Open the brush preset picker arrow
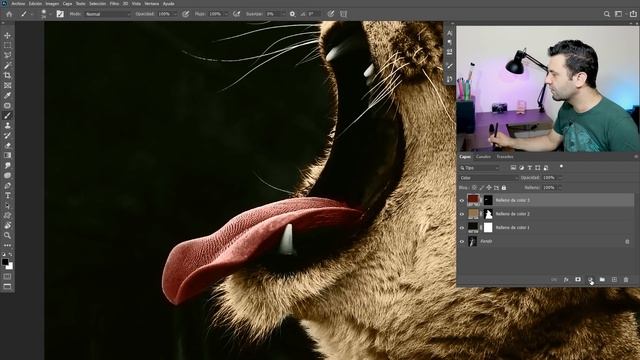640x360 pixels. pyautogui.click(x=50, y=14)
